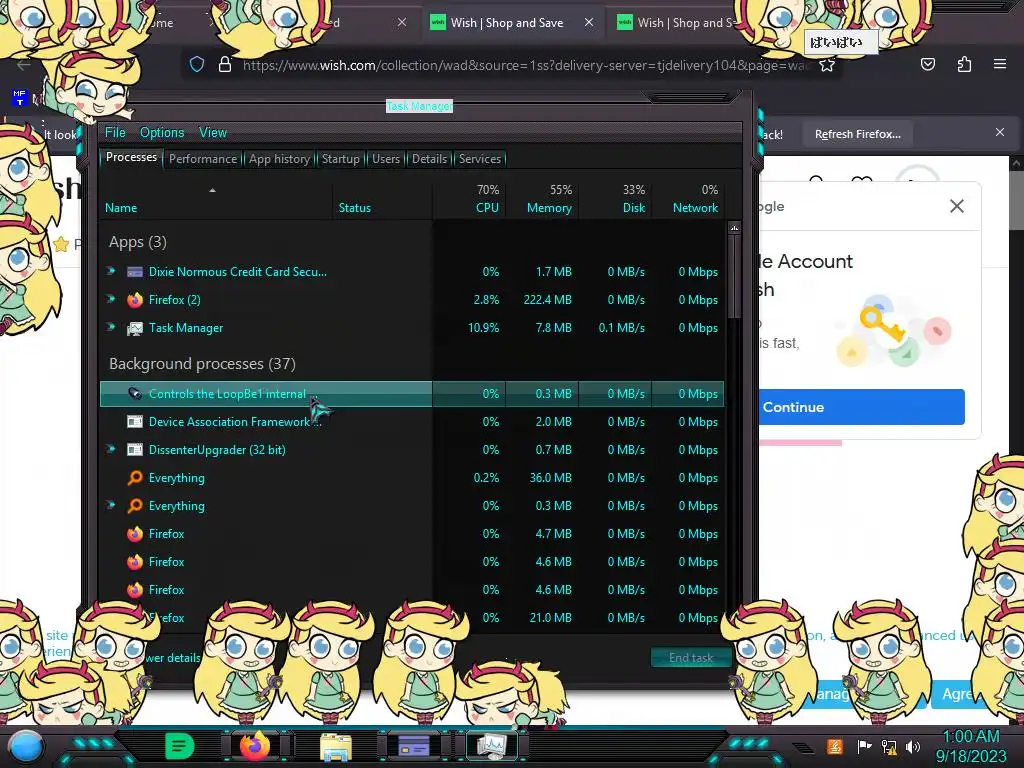Image resolution: width=1024 pixels, height=768 pixels.
Task: Switch to the Startup tab
Action: pyautogui.click(x=340, y=159)
